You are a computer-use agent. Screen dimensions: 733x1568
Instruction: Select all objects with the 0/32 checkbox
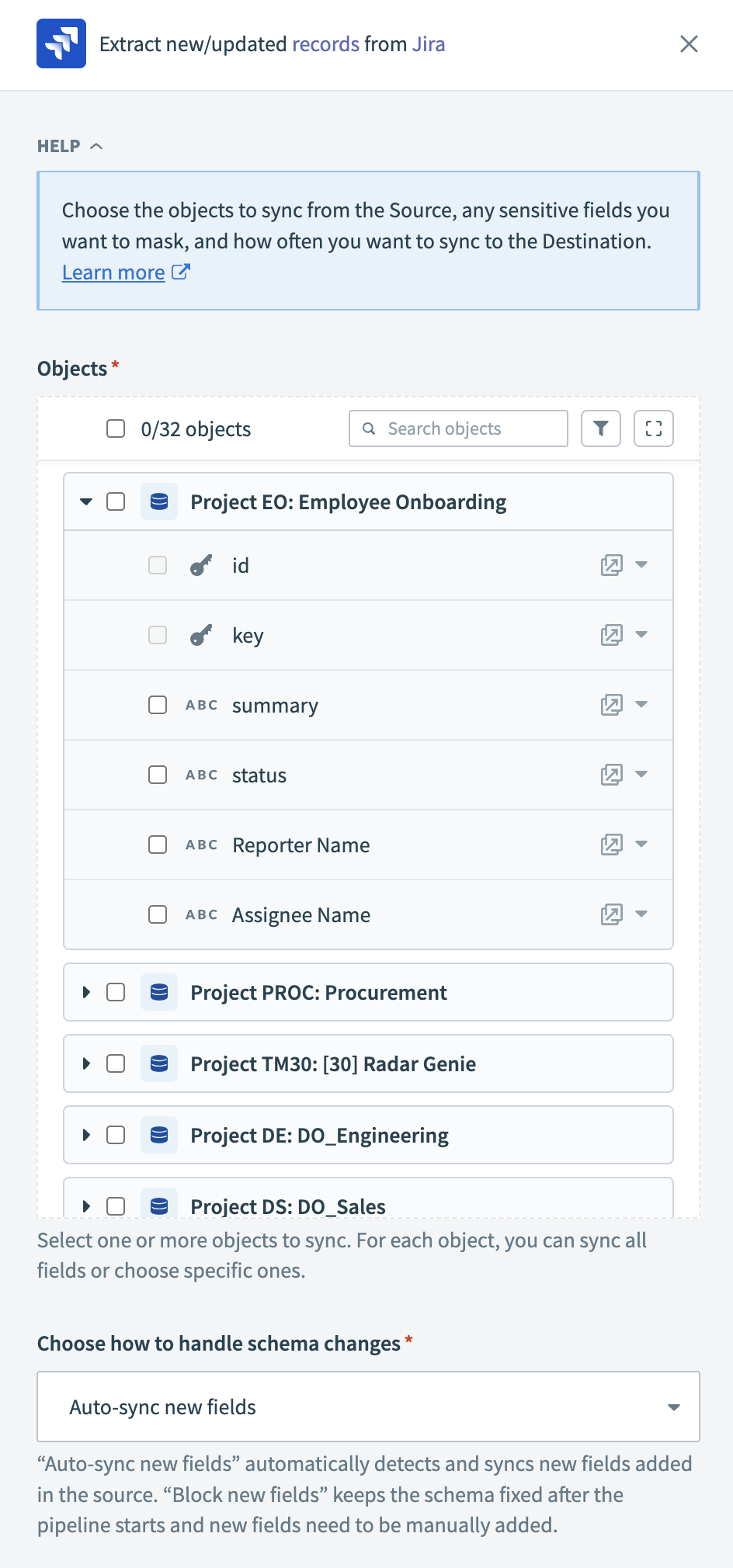[116, 428]
